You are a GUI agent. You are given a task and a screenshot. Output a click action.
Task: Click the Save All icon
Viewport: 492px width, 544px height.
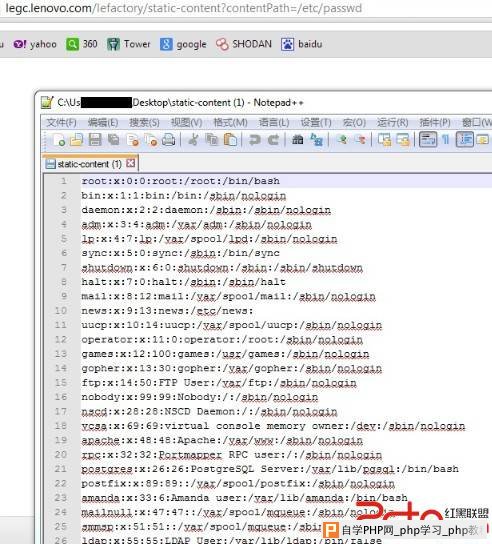pyautogui.click(x=113, y=140)
